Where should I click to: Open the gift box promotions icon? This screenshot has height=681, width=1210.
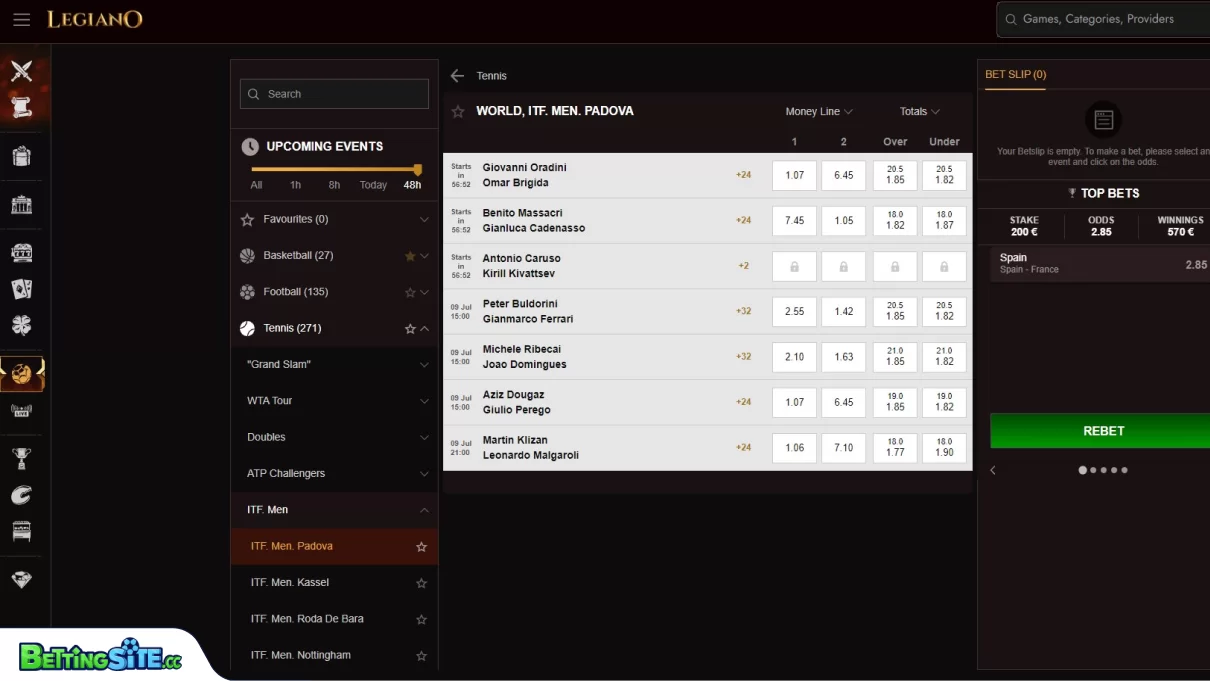tap(21, 156)
